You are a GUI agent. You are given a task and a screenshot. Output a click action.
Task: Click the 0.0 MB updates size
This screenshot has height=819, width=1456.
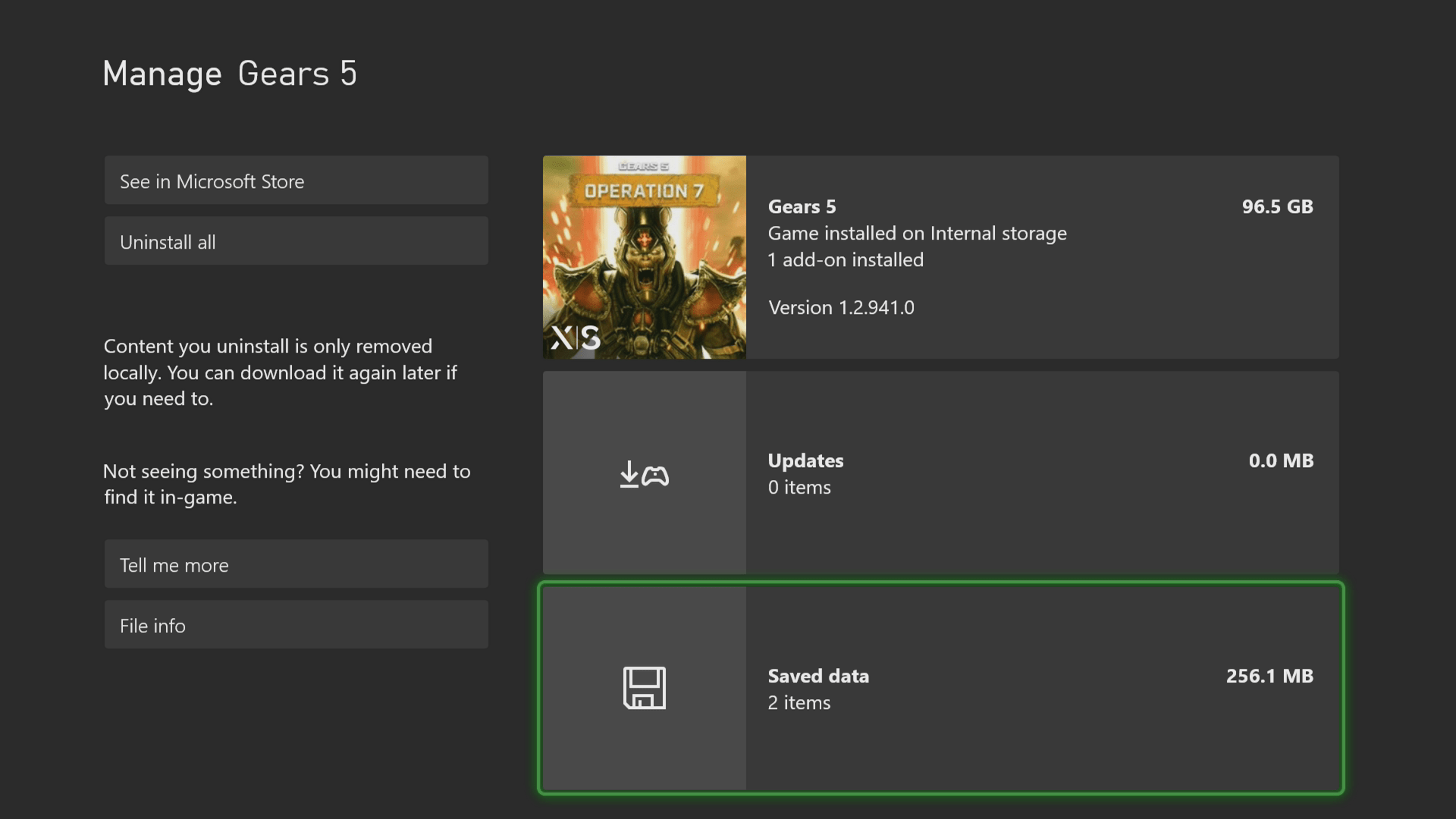[1280, 460]
